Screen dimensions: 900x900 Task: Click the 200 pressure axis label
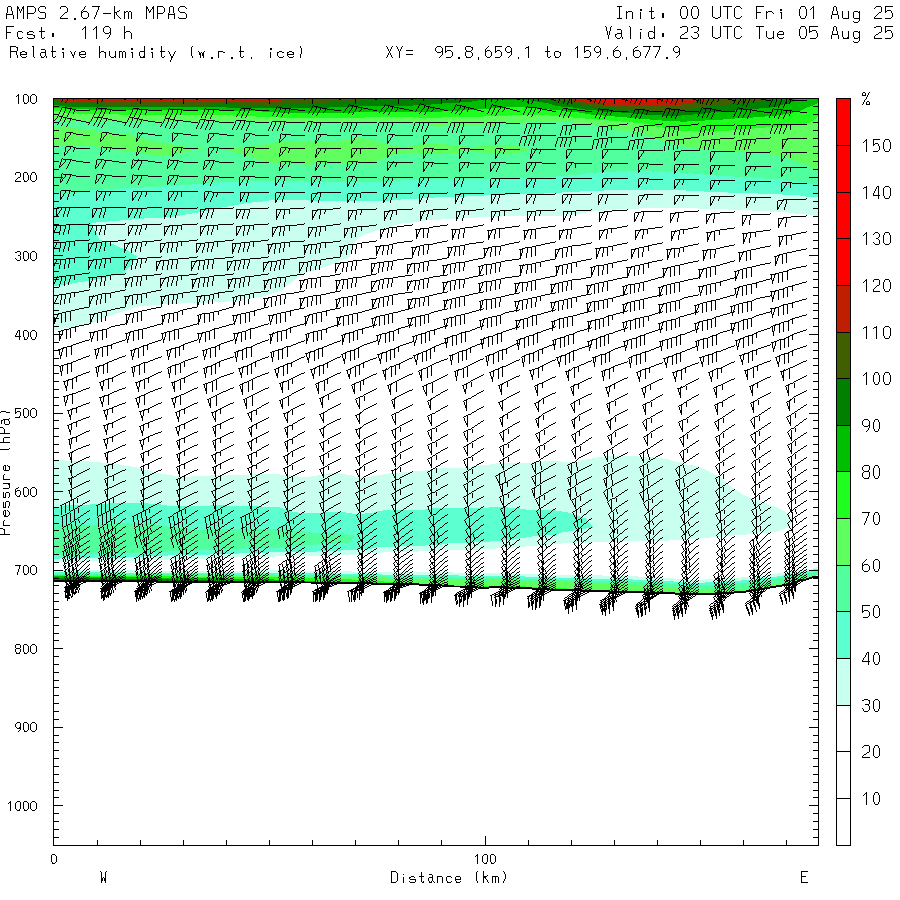pos(26,177)
